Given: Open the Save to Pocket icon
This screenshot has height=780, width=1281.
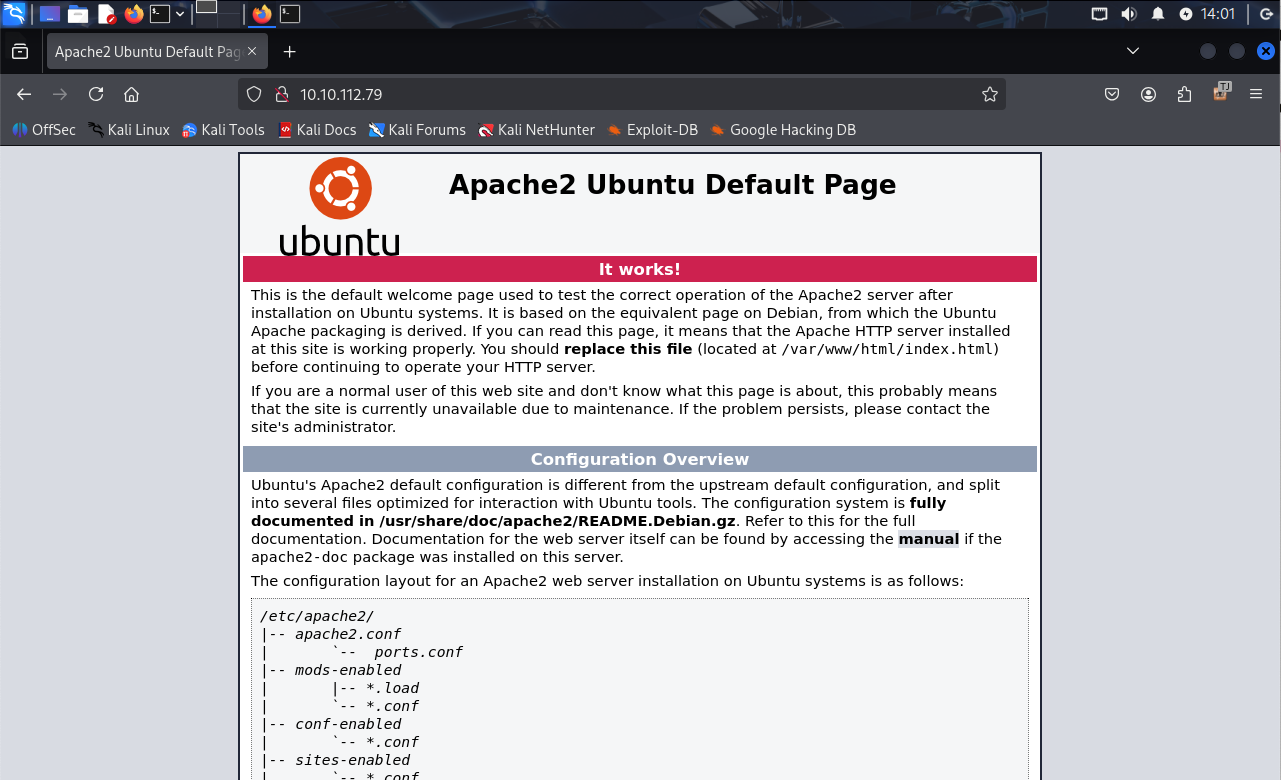Looking at the screenshot, I should pos(1112,94).
